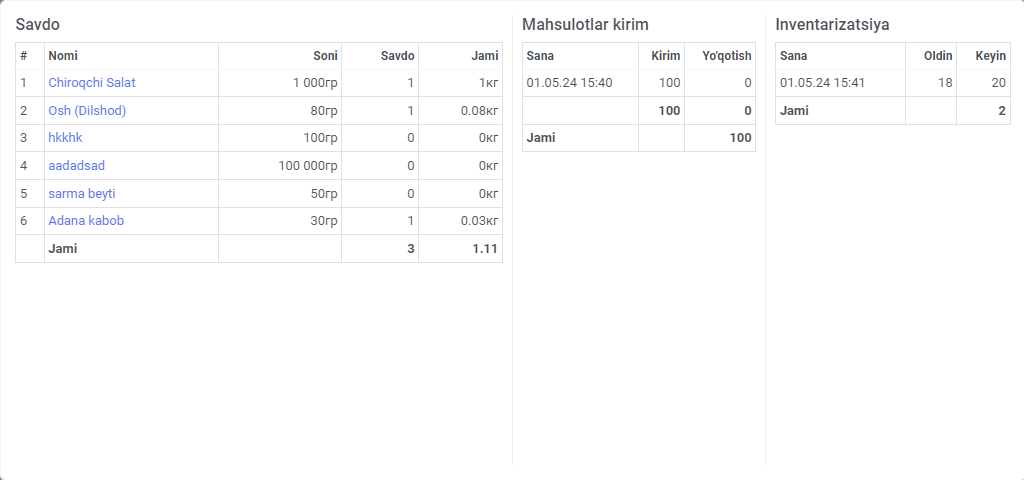Viewport: 1024px width, 480px height.
Task: Open the sarma beyti link
Action: [x=82, y=193]
